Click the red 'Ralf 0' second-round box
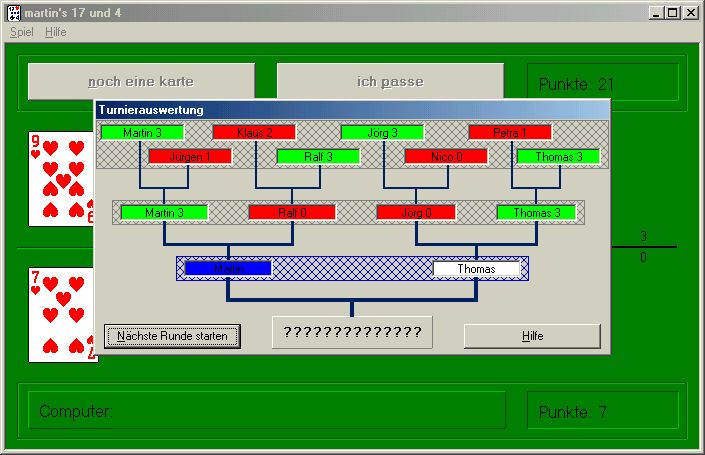 [292, 212]
